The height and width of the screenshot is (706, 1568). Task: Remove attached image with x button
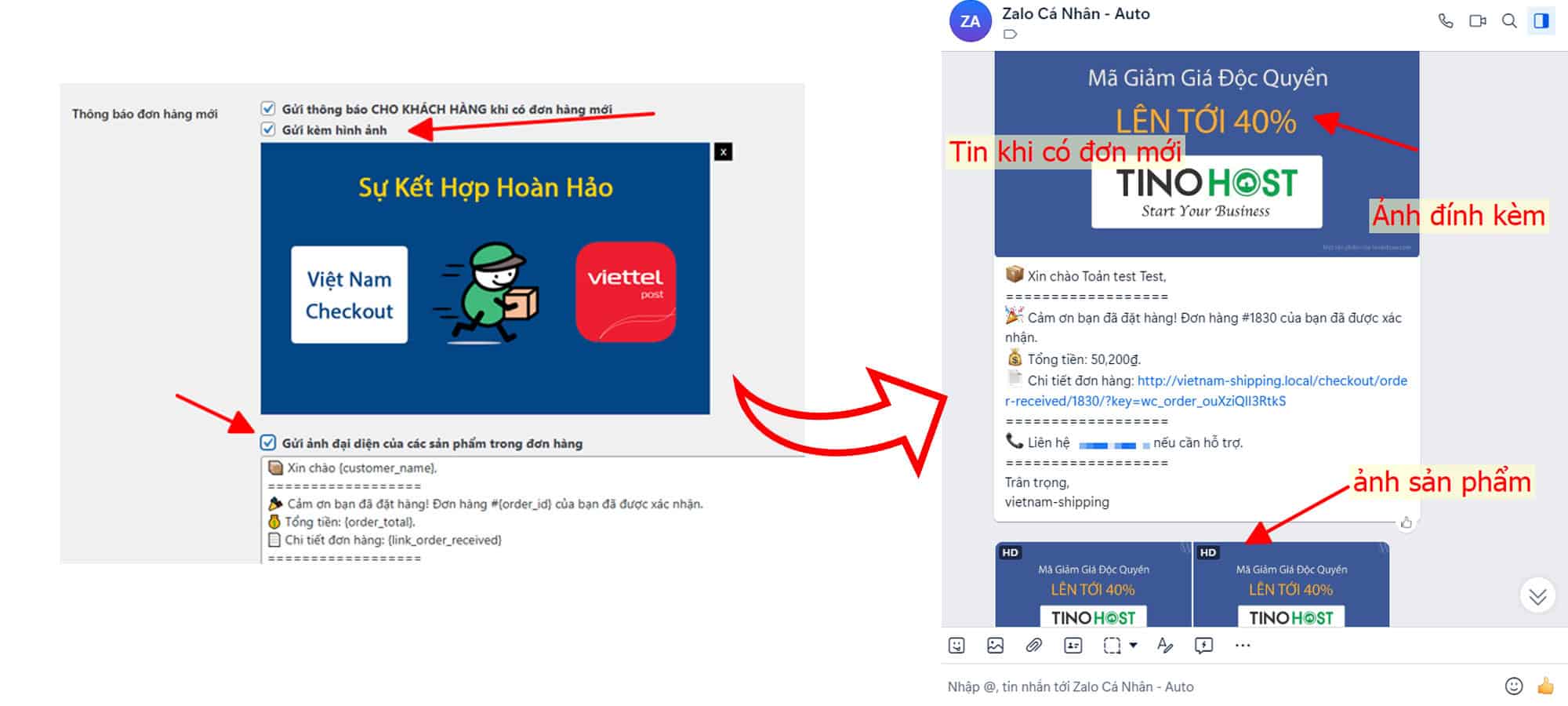[724, 152]
